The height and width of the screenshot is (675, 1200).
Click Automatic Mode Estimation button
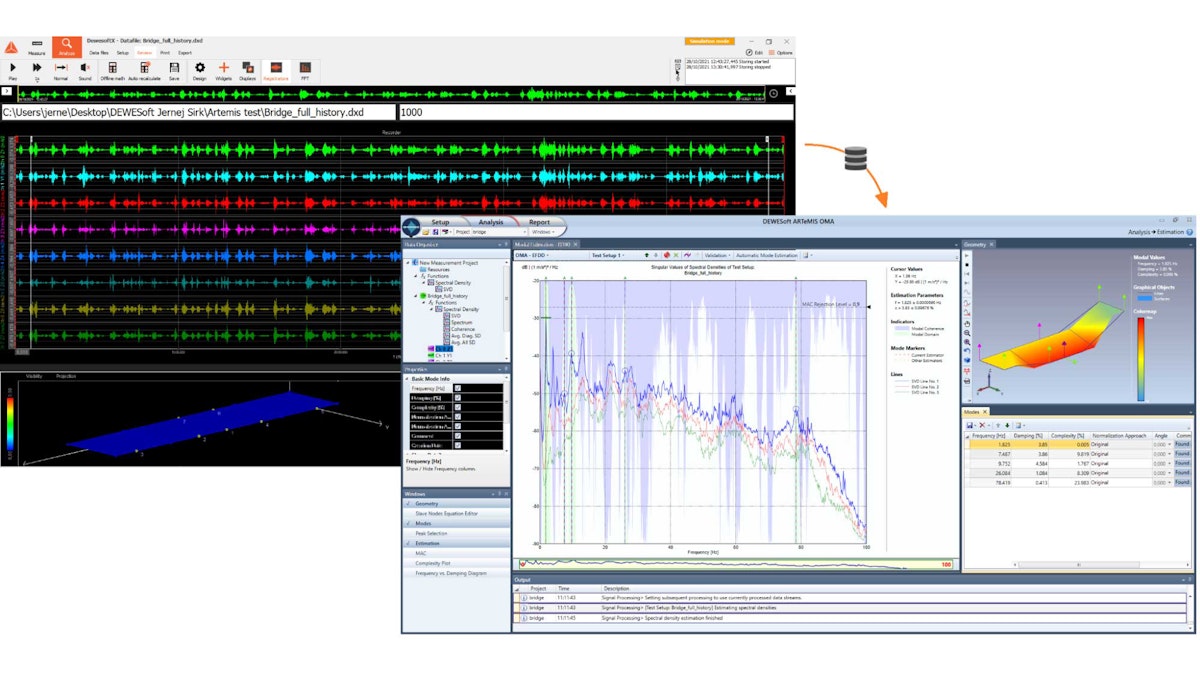click(x=766, y=255)
